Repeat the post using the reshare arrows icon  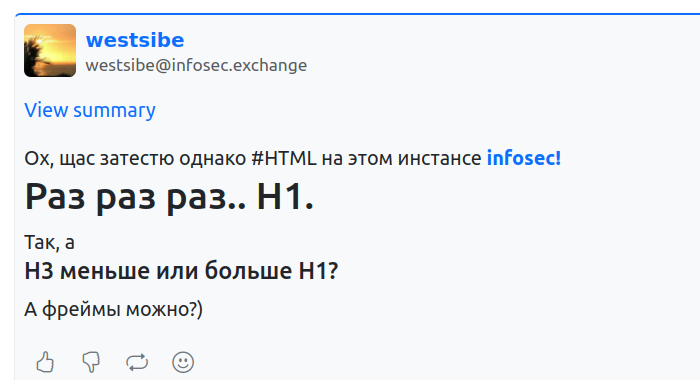coord(137,362)
